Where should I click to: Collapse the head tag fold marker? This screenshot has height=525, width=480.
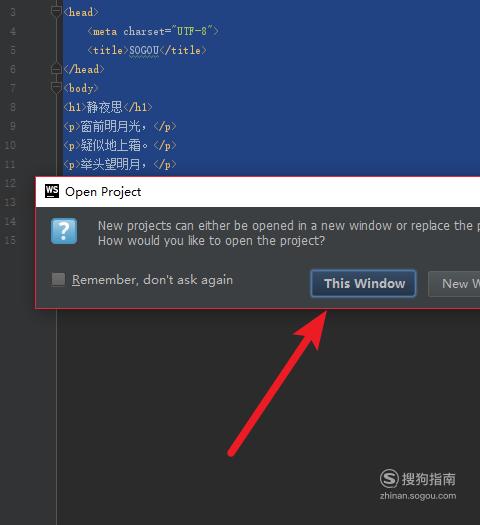[x=56, y=12]
